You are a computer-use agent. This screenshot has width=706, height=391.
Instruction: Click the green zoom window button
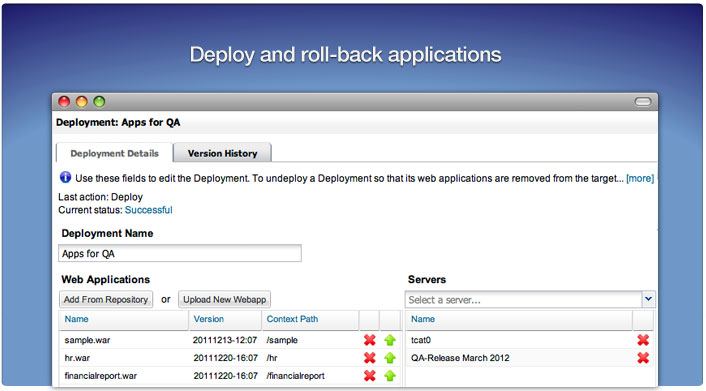[99, 102]
